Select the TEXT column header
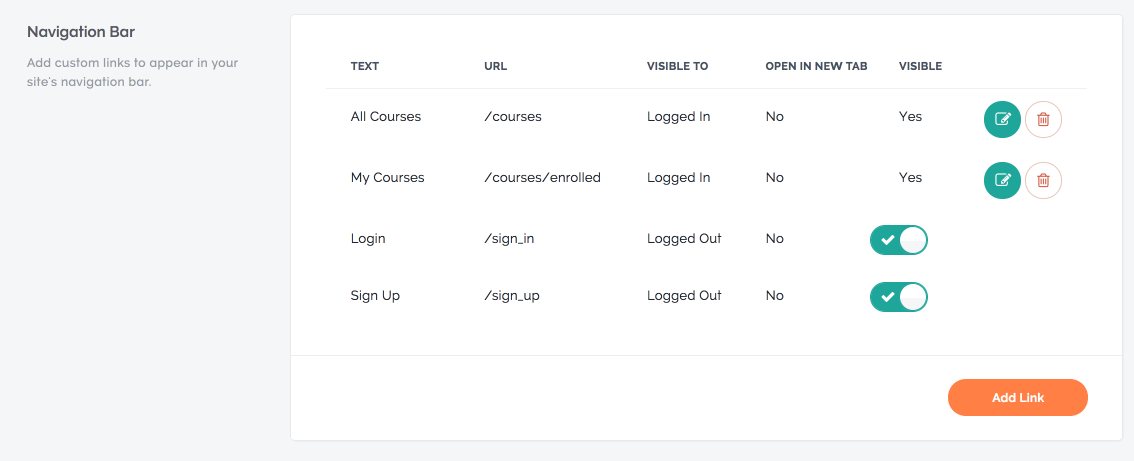This screenshot has width=1134, height=461. (364, 66)
